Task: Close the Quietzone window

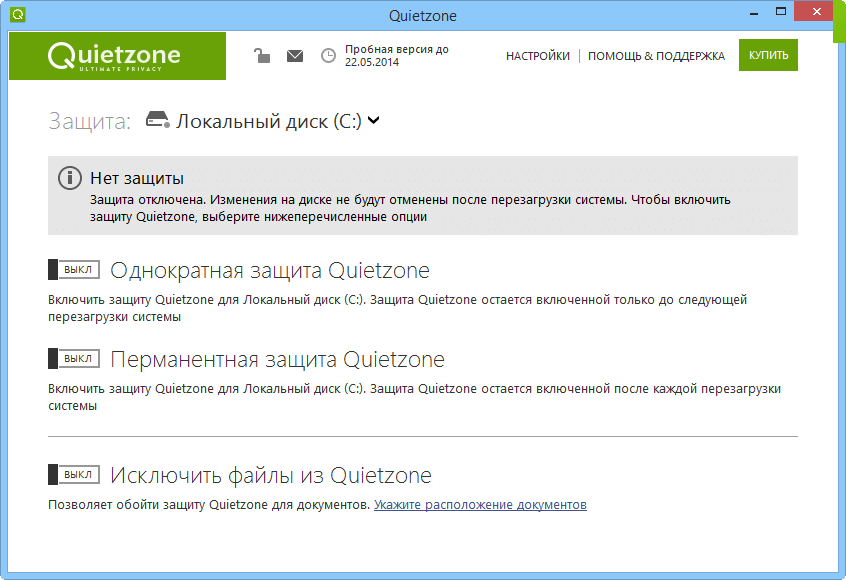Action: (817, 12)
